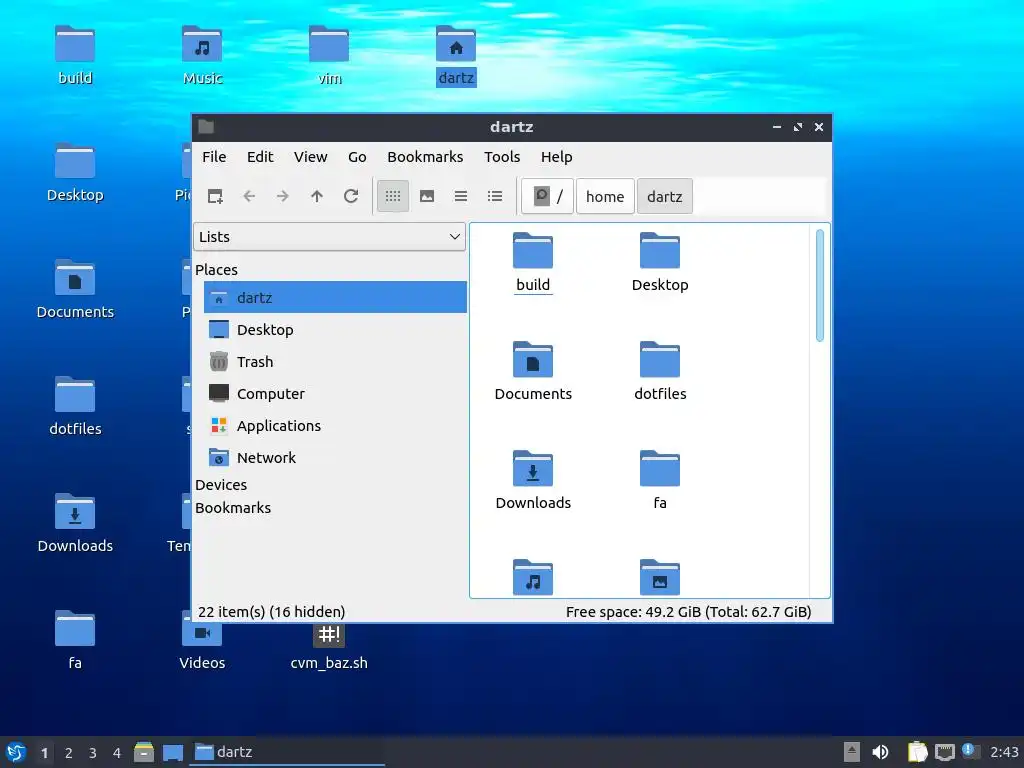The image size is (1024, 768).
Task: Click the Documents folder on the desktop
Action: (75, 290)
